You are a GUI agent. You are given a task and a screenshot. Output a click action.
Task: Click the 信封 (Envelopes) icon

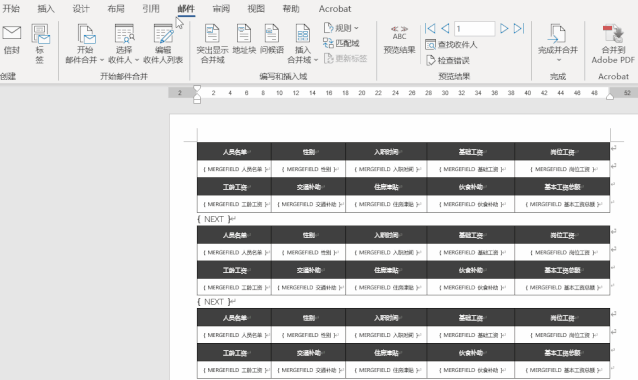[x=11, y=33]
